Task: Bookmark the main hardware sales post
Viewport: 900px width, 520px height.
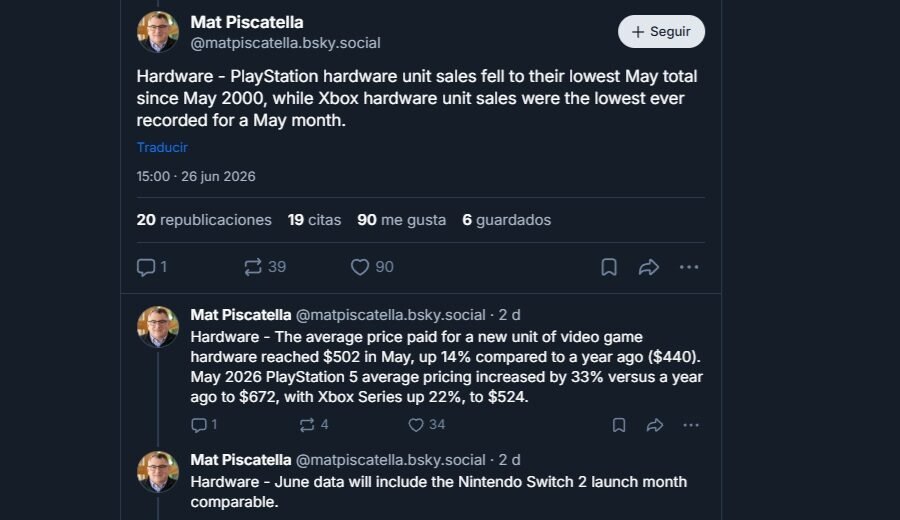Action: pyautogui.click(x=609, y=267)
